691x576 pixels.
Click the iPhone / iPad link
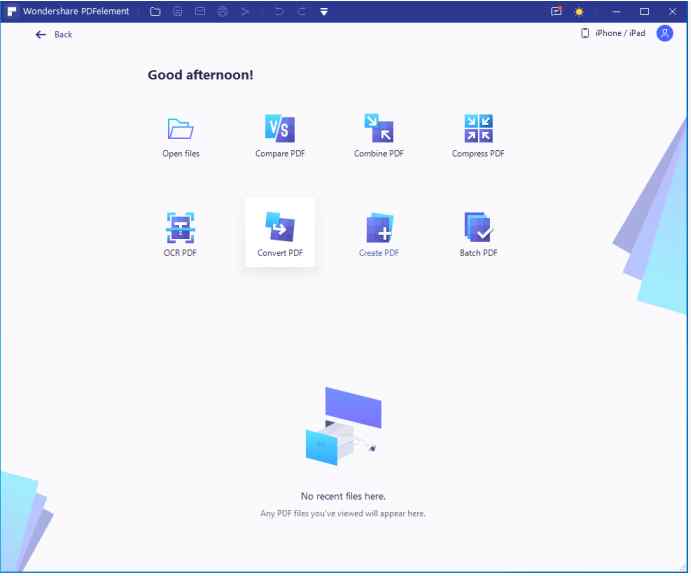[614, 33]
